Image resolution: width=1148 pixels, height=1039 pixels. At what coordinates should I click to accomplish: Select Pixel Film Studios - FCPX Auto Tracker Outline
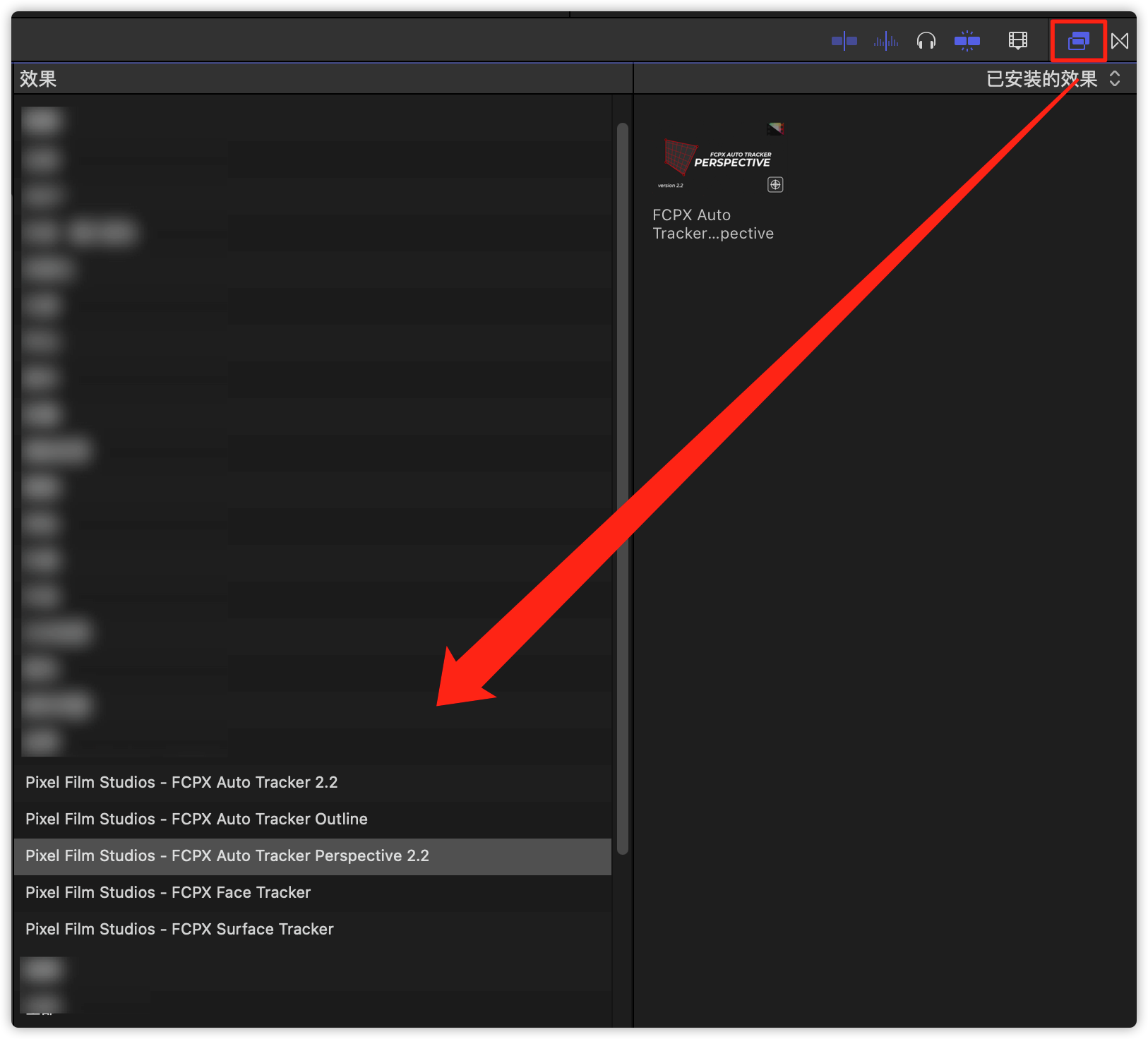313,819
